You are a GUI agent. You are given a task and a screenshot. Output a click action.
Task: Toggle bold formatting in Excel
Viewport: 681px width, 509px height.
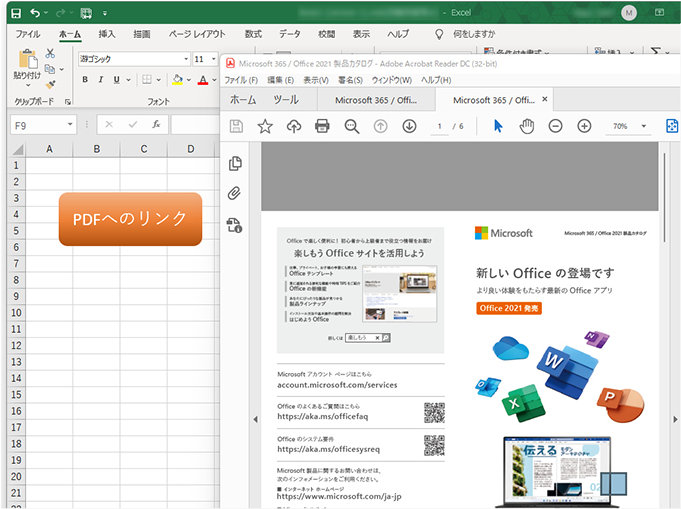pyautogui.click(x=85, y=79)
